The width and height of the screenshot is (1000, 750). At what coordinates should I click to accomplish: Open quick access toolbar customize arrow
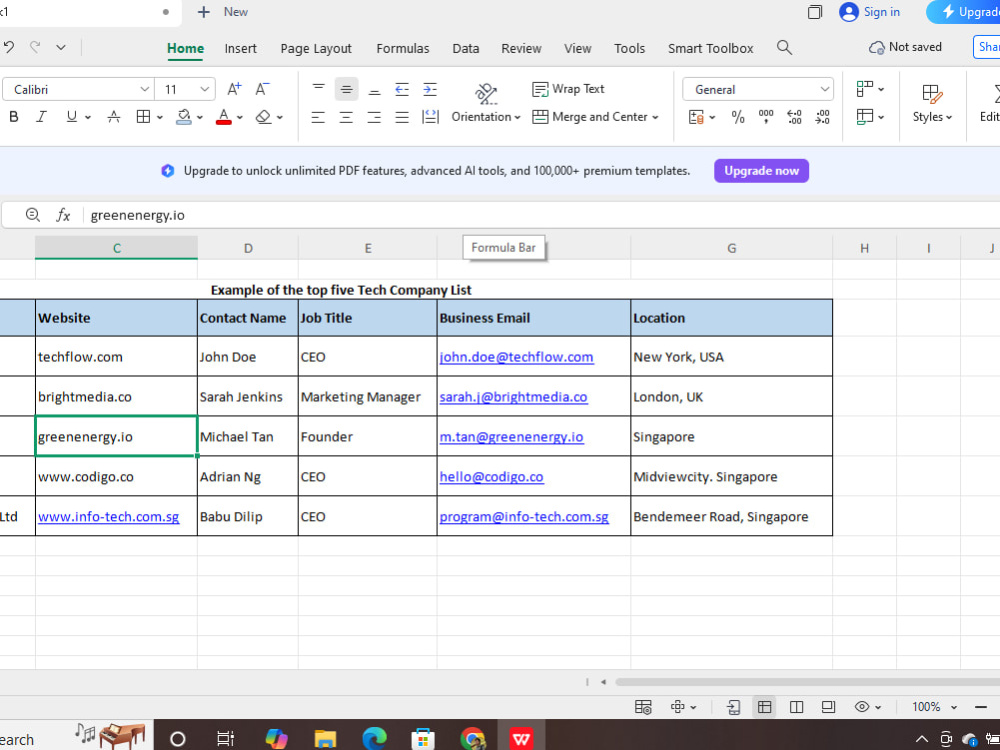point(61,47)
